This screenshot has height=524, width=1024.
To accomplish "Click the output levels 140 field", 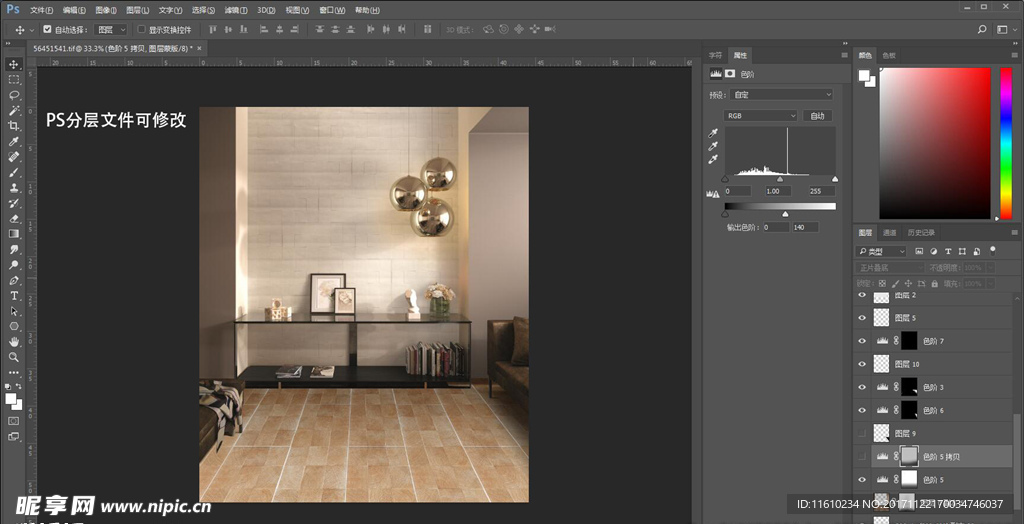I will coord(805,227).
